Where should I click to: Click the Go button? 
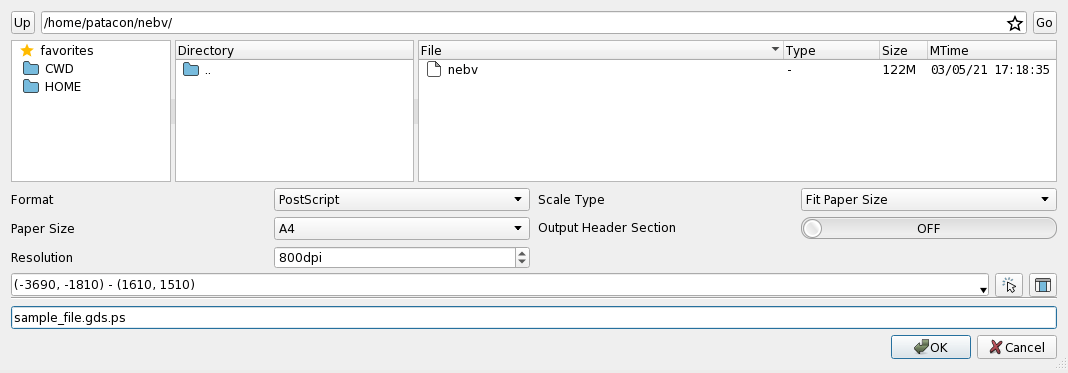(1044, 22)
